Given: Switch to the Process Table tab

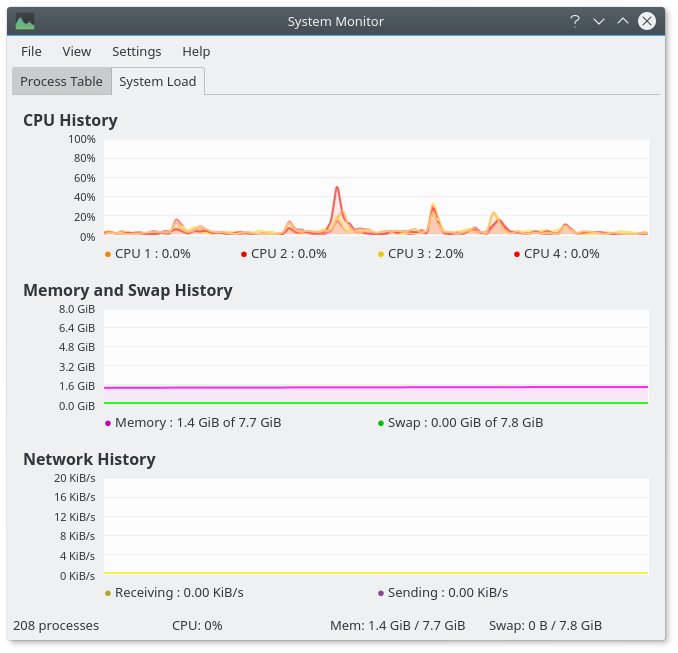Looking at the screenshot, I should [x=61, y=82].
